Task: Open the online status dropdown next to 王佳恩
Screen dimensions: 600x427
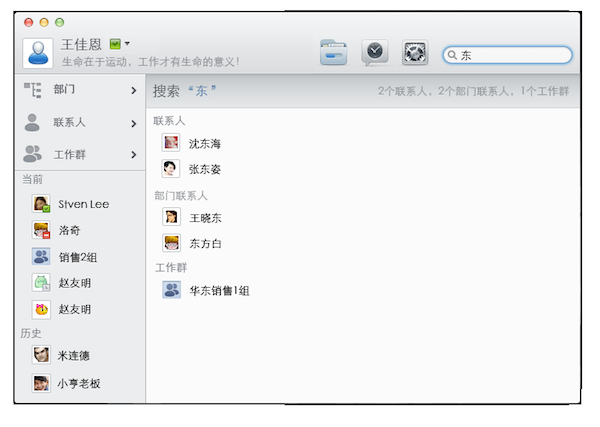Action: tap(121, 44)
